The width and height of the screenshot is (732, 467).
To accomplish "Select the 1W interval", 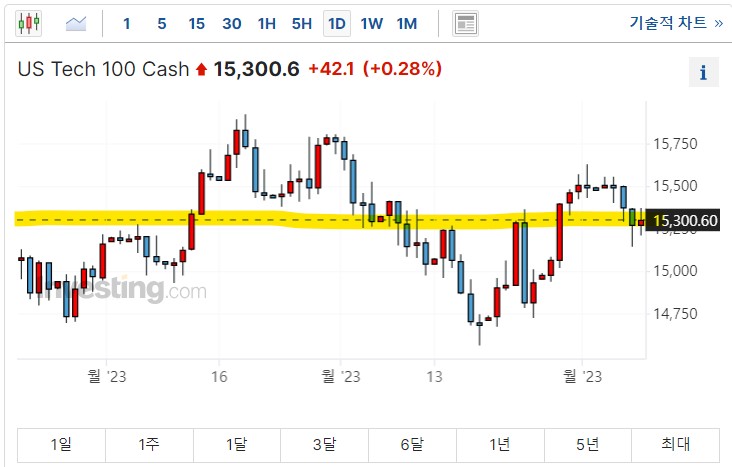I will point(372,23).
